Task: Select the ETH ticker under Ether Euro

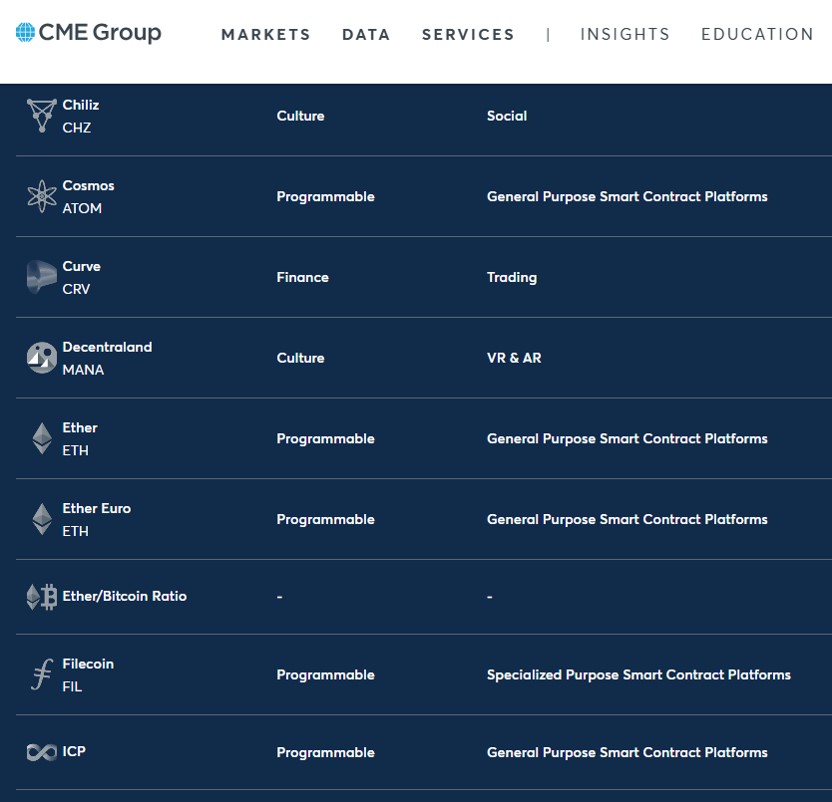Action: [76, 531]
